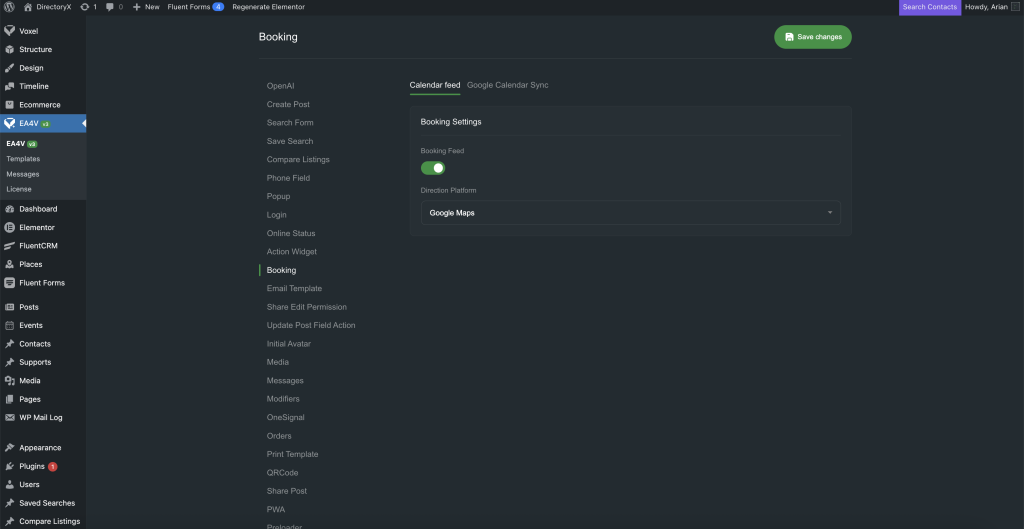The image size is (1024, 529).
Task: Click the Search Contacts button
Action: 929,7
